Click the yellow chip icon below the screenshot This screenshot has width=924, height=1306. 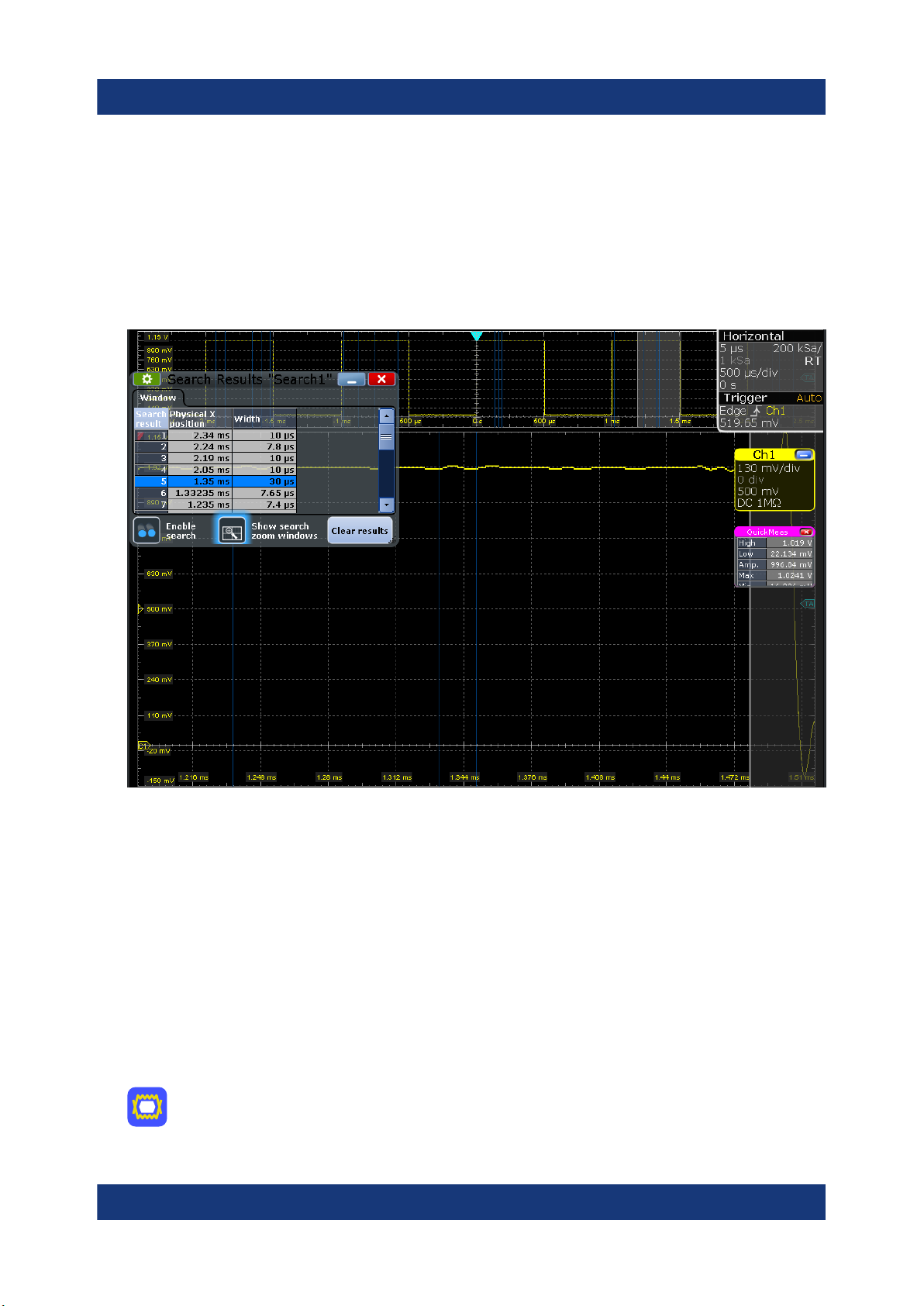click(x=147, y=1107)
